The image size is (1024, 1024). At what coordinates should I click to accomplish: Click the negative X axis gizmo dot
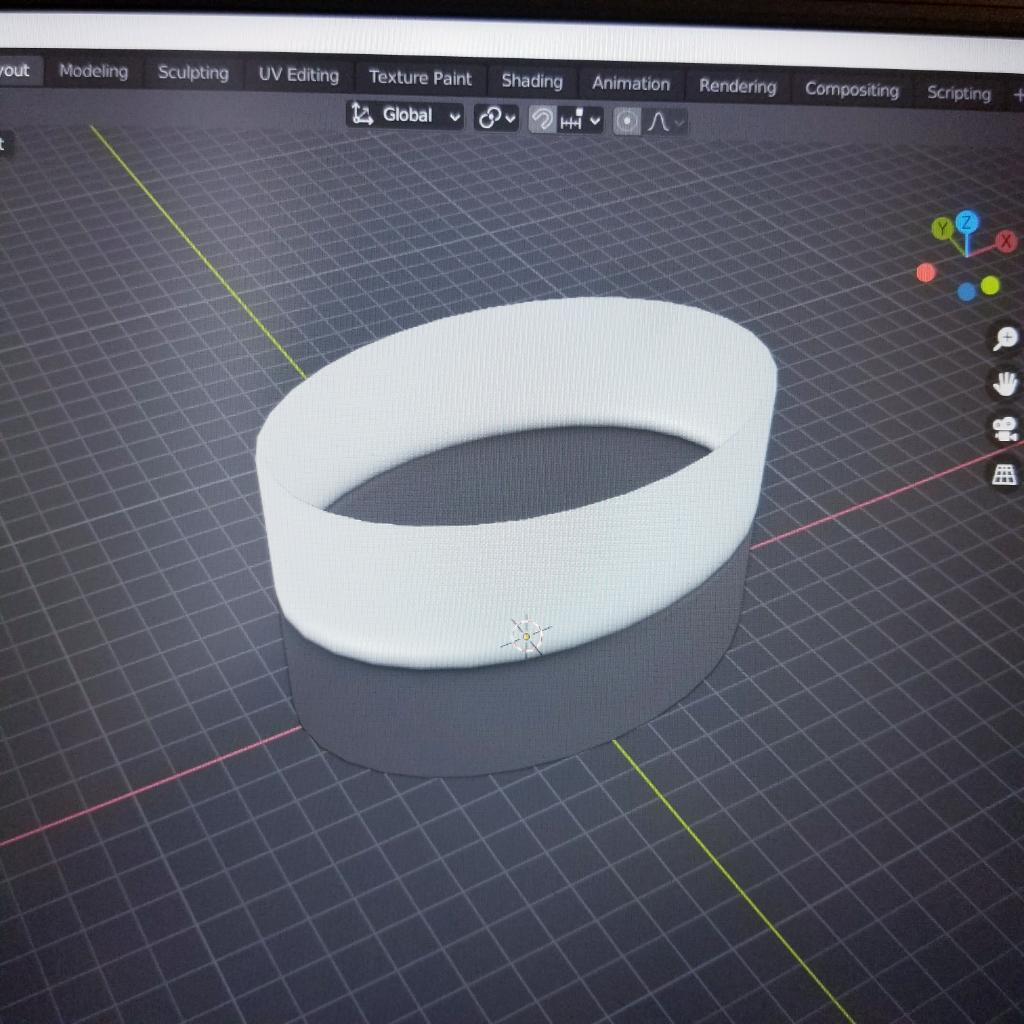pos(926,273)
